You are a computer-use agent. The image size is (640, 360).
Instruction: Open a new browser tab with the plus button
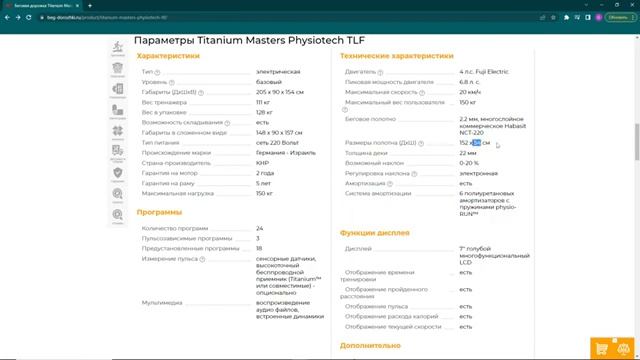click(90, 6)
